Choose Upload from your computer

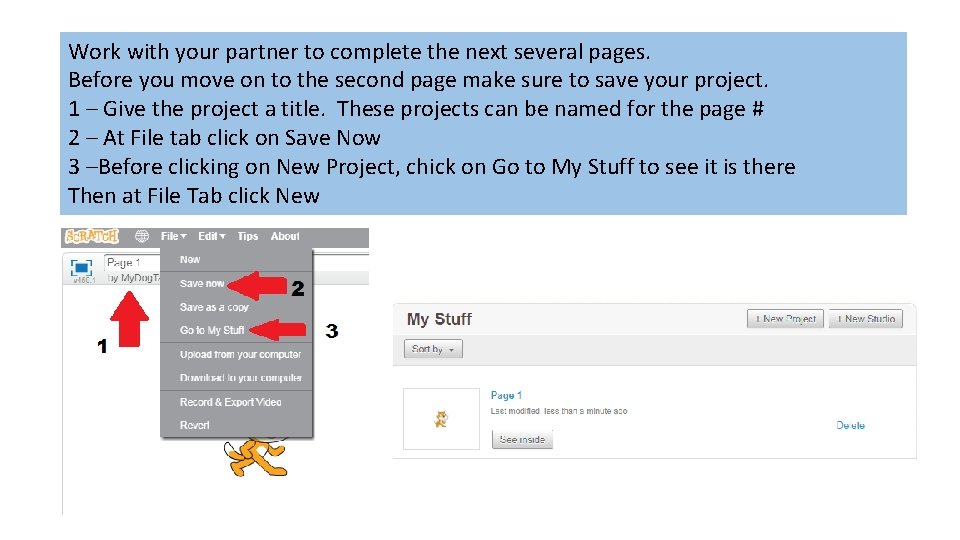tap(240, 355)
